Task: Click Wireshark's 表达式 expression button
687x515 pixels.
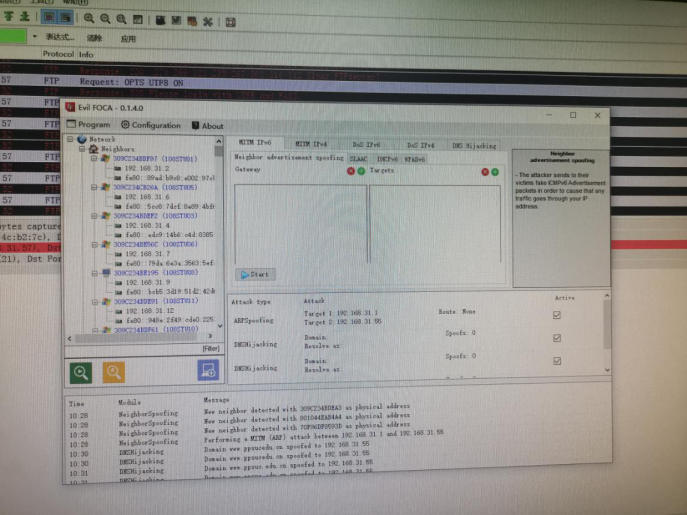Action: pos(60,37)
